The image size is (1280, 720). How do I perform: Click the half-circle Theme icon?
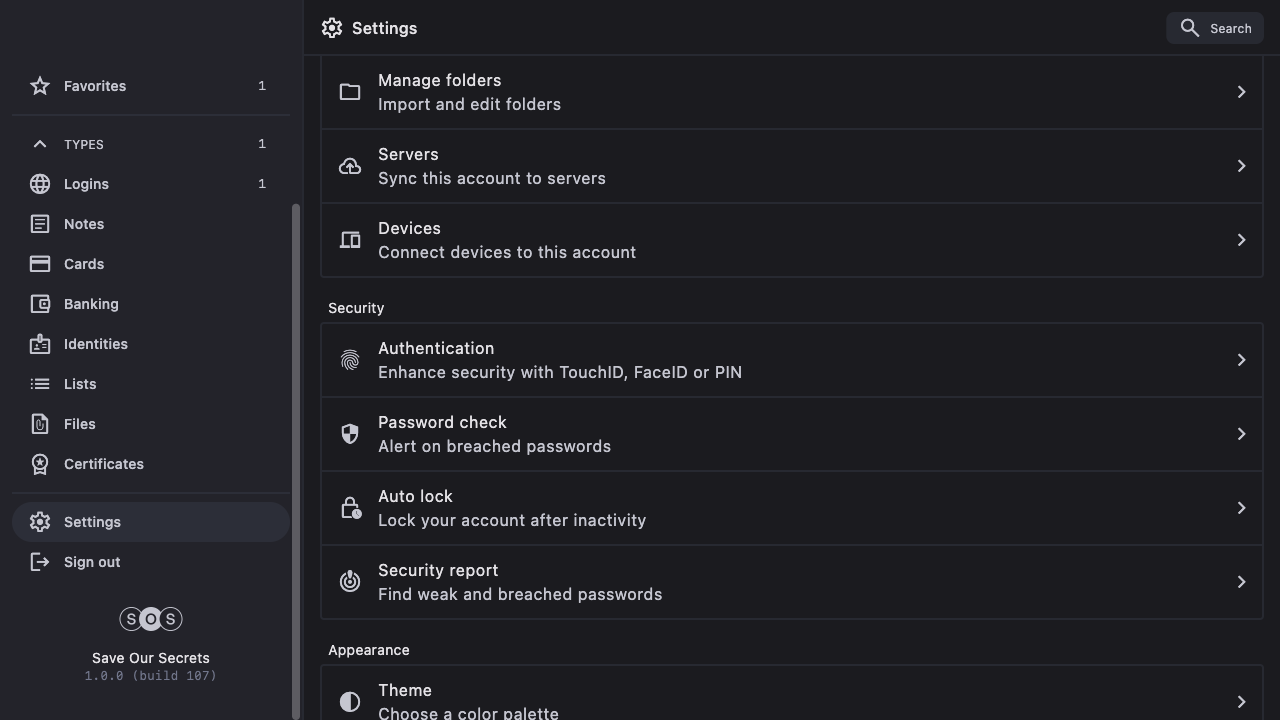[350, 702]
